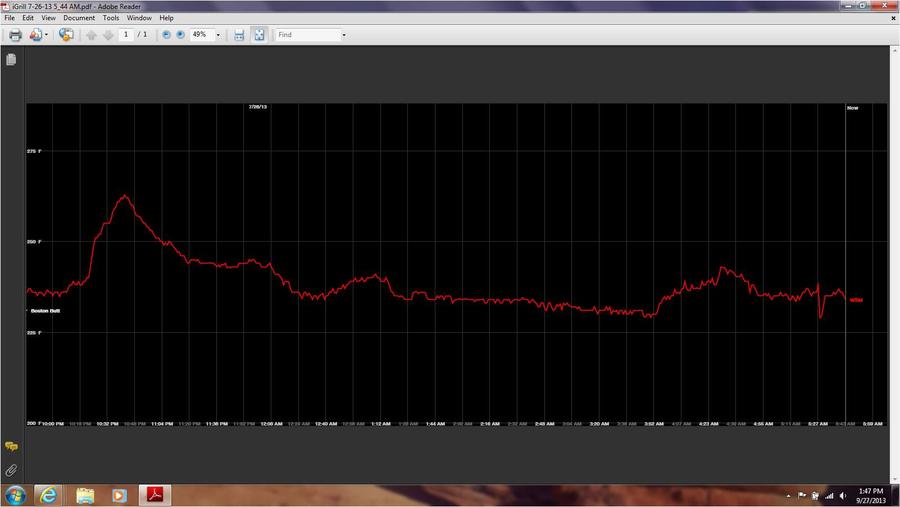Screen dimensions: 900x507
Task: Toggle fit-one-full-page view mode
Action: point(259,35)
